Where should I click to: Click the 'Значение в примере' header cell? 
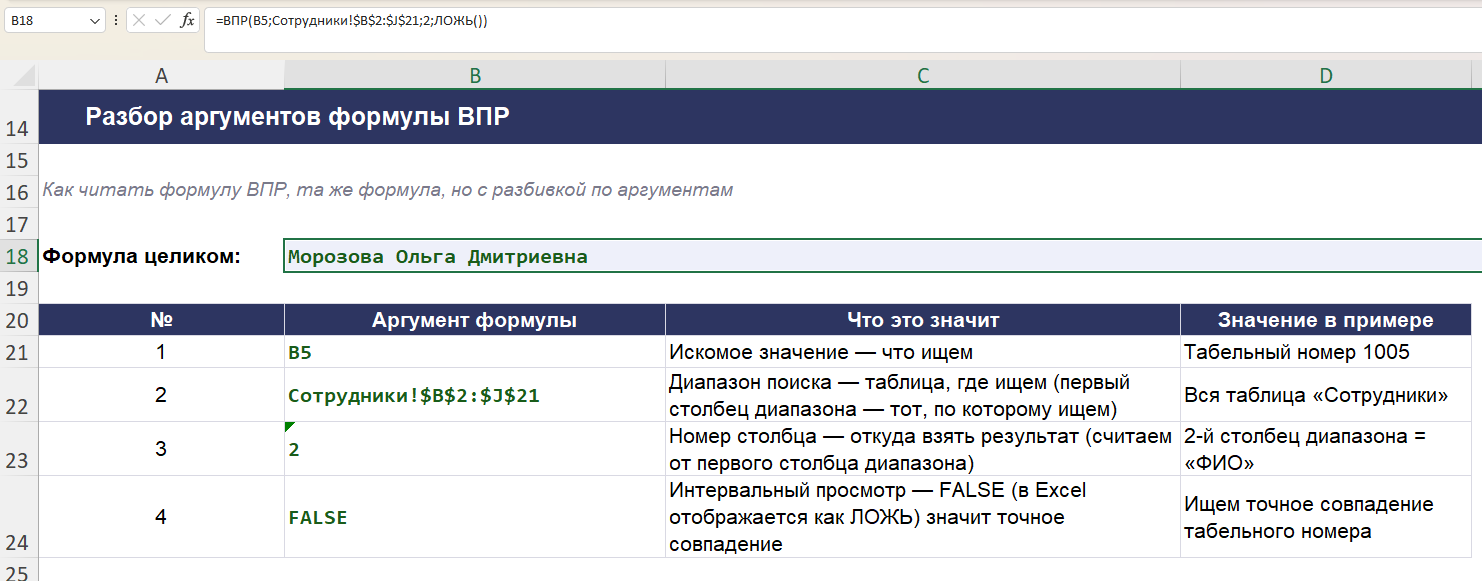(x=1326, y=320)
